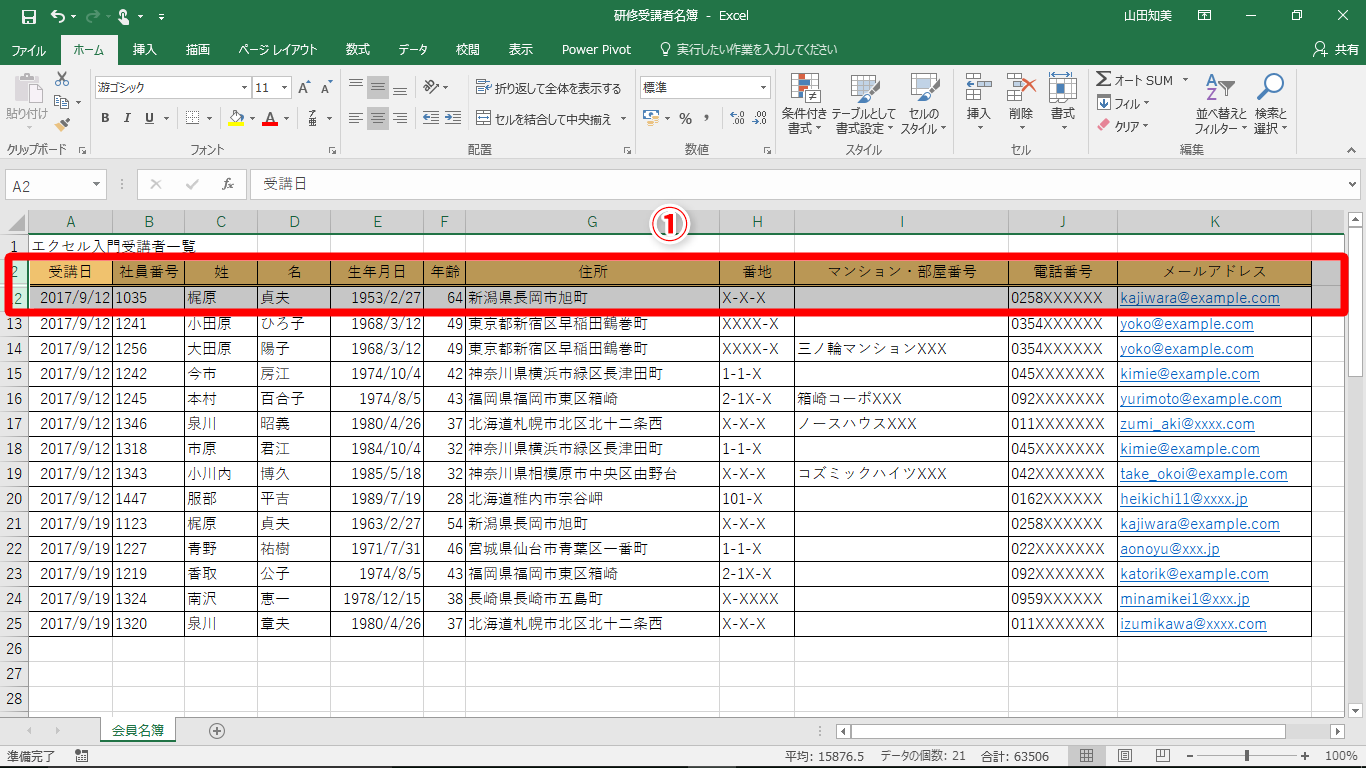Switch to the Power Pivot tab

(x=596, y=49)
